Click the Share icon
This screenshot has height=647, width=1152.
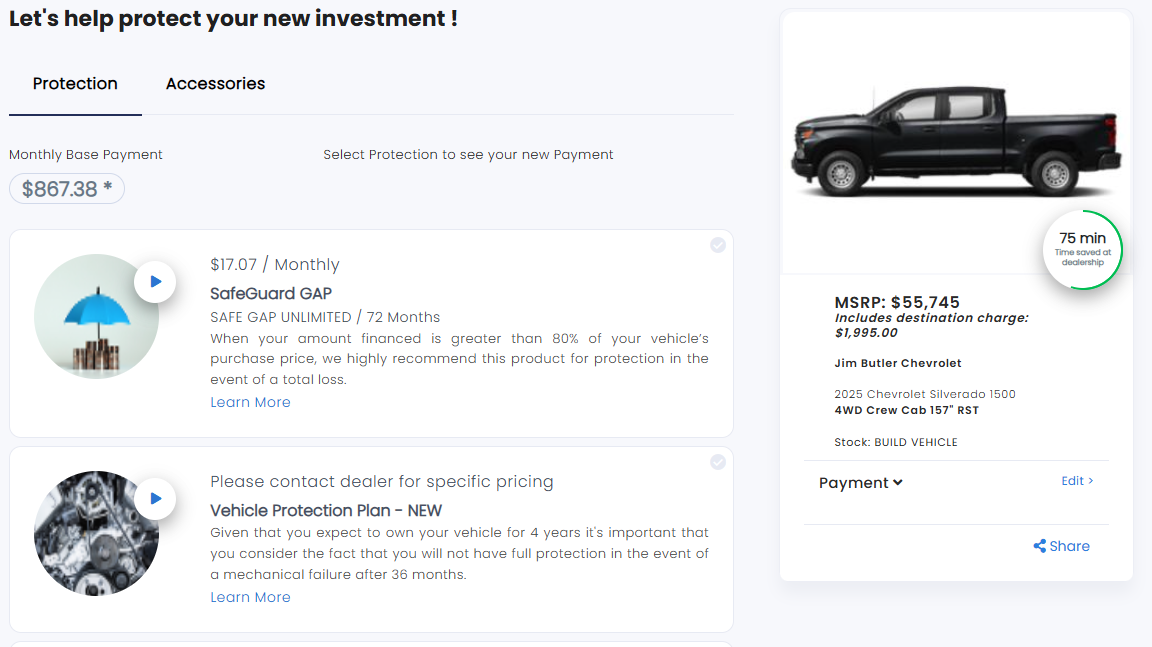pos(1040,546)
